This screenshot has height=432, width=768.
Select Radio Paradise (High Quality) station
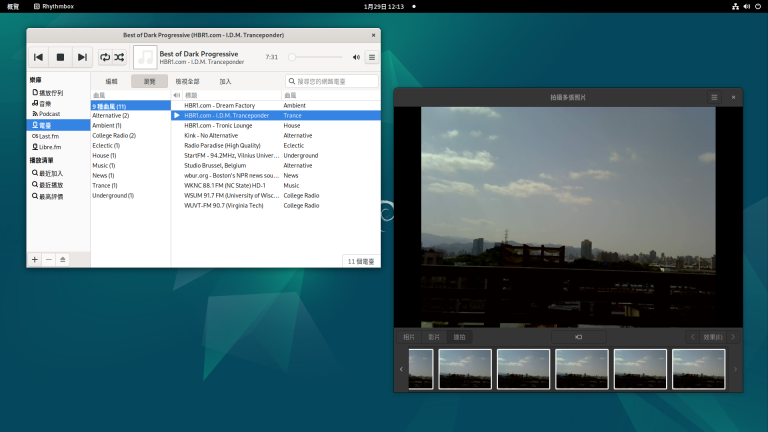point(276,145)
